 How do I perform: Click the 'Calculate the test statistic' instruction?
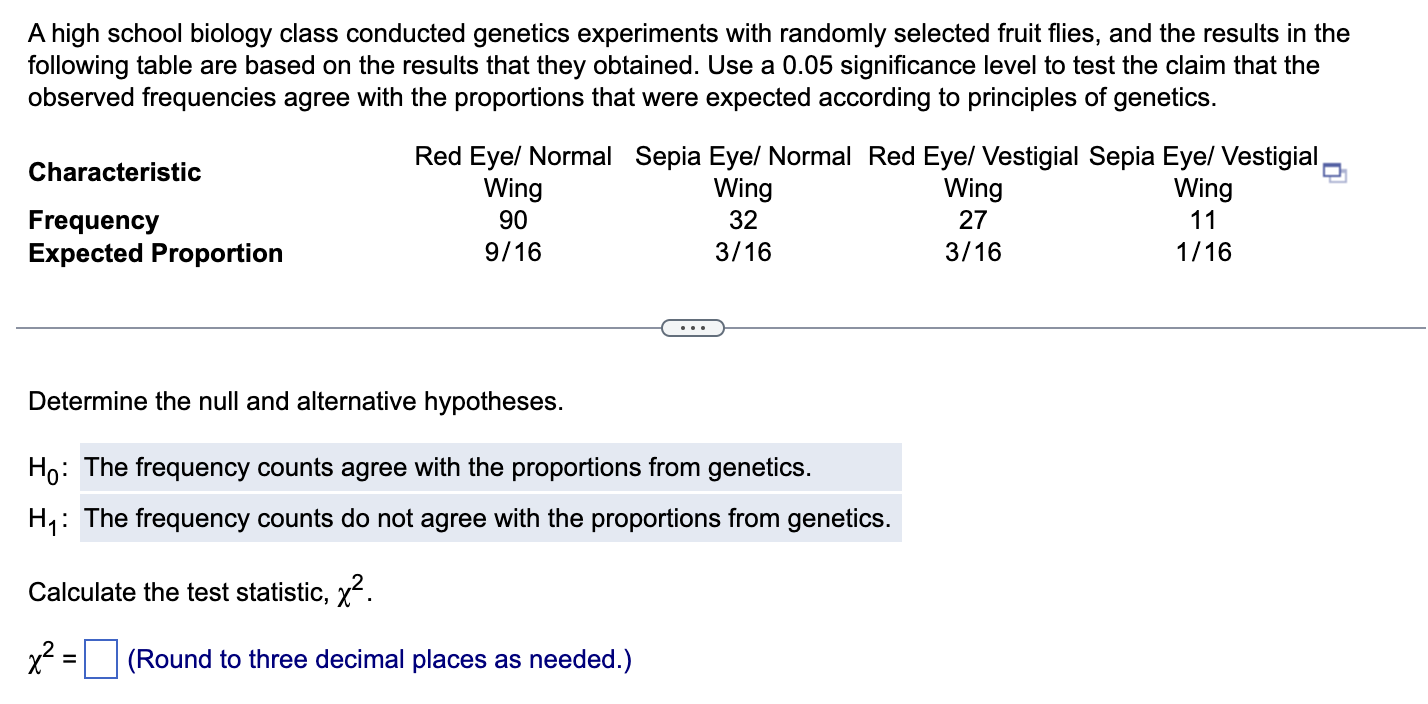pyautogui.click(x=200, y=592)
